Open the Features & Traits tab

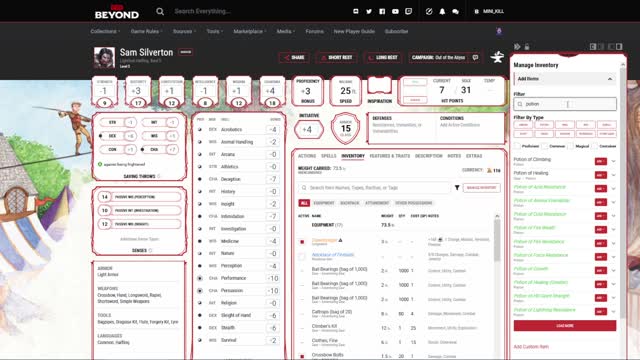tap(390, 156)
